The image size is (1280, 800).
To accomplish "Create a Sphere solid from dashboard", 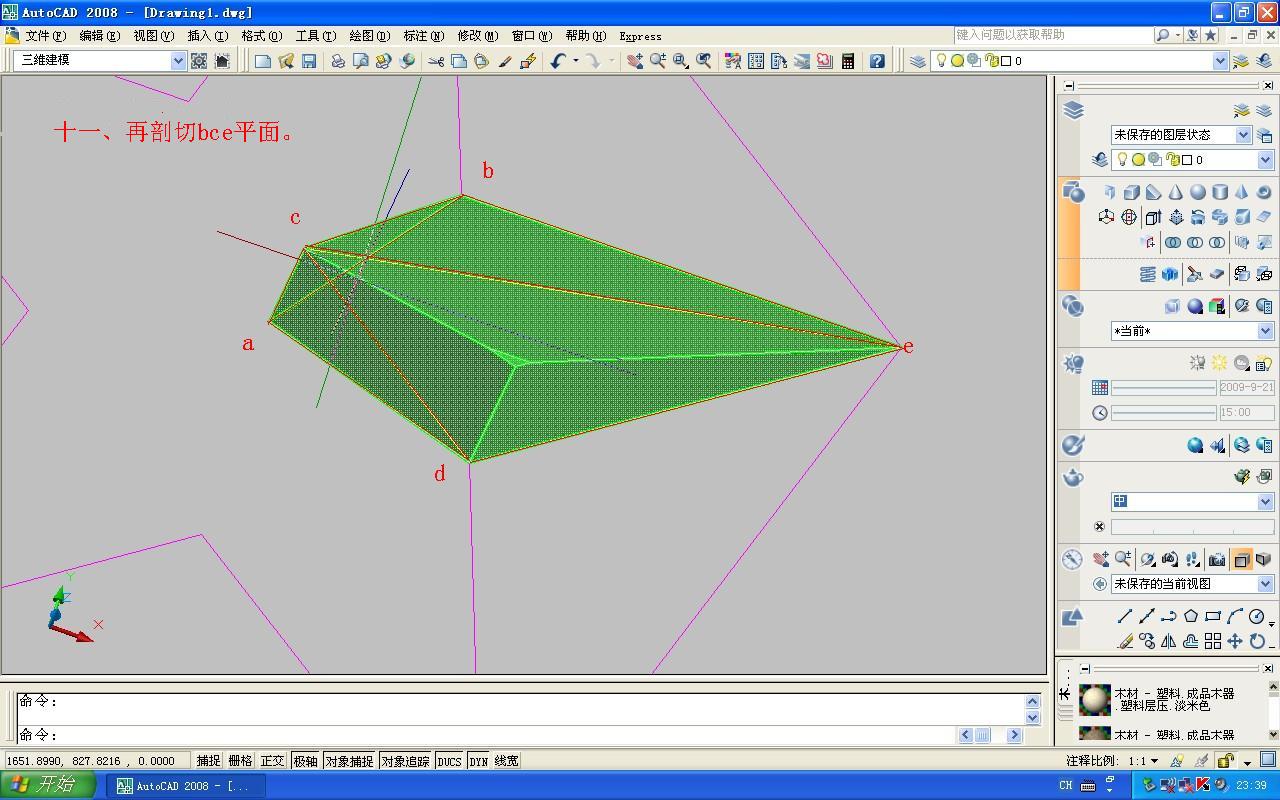I will [x=1198, y=192].
